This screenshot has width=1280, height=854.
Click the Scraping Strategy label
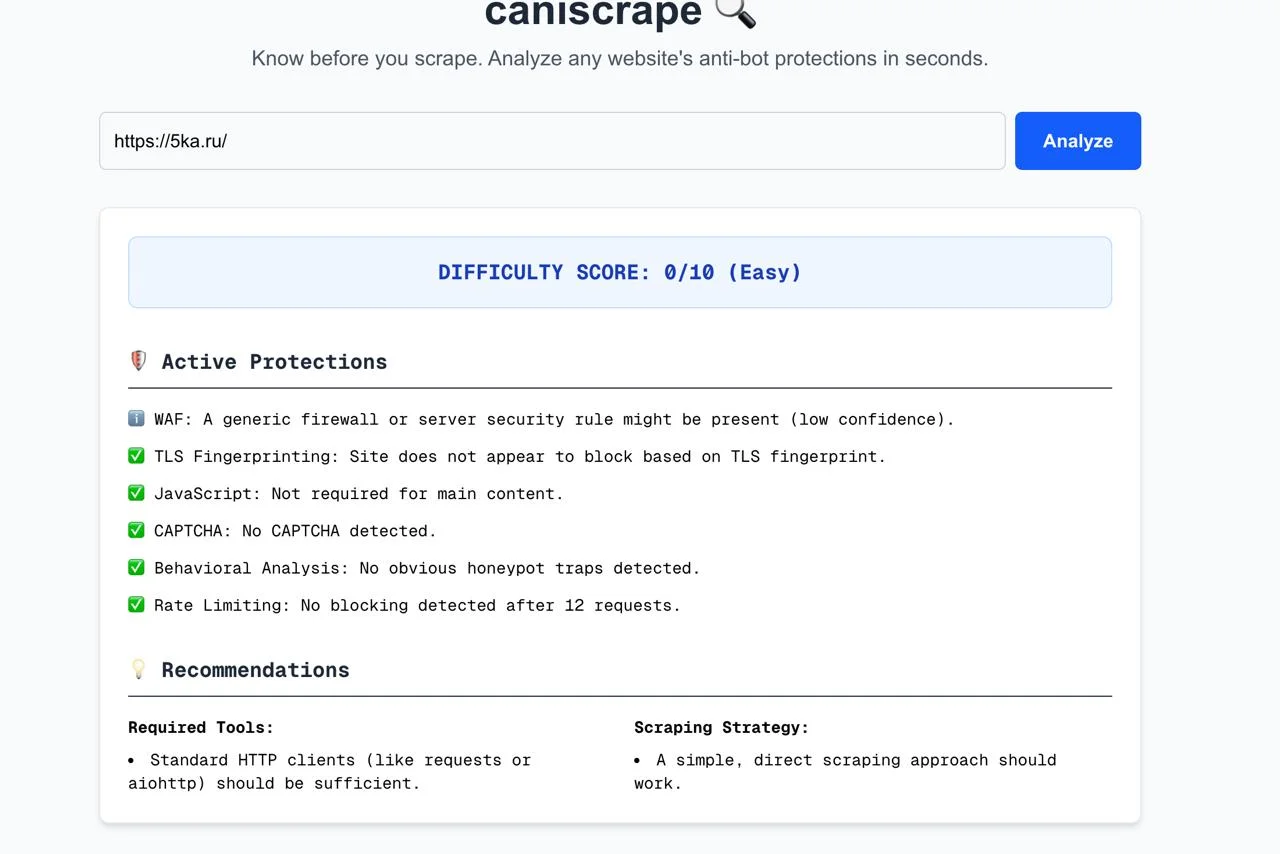pyautogui.click(x=721, y=727)
